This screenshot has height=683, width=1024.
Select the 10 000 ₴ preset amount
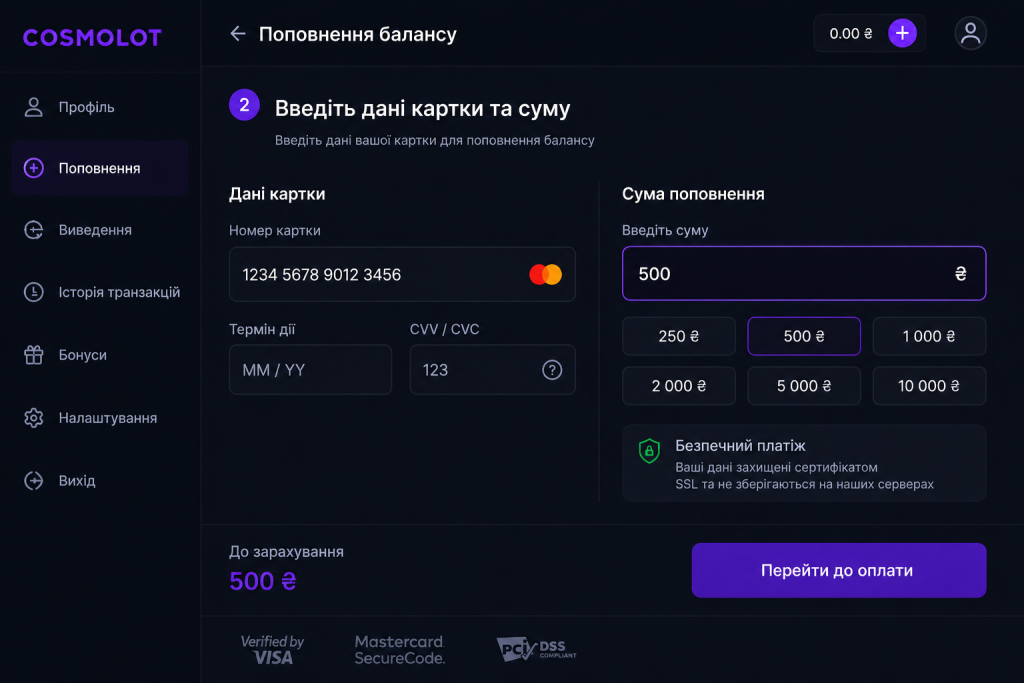(x=929, y=386)
